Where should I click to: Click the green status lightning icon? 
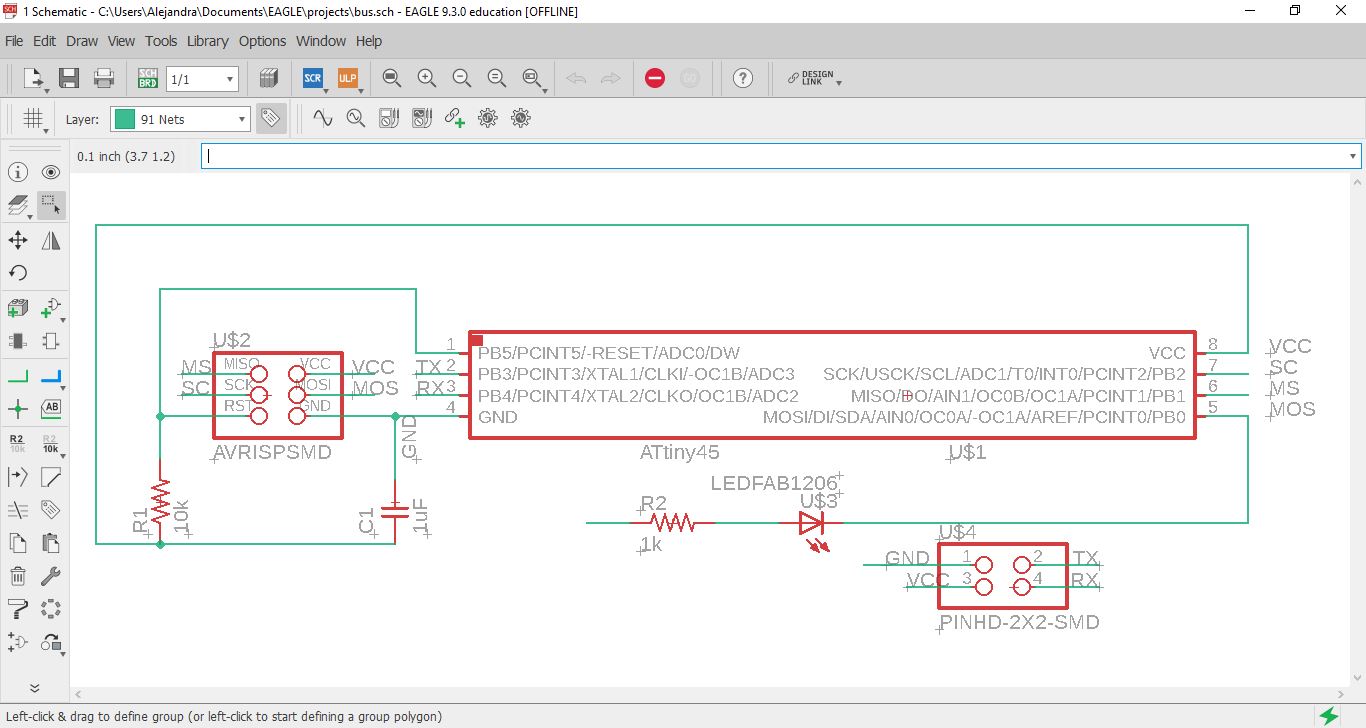1329,715
